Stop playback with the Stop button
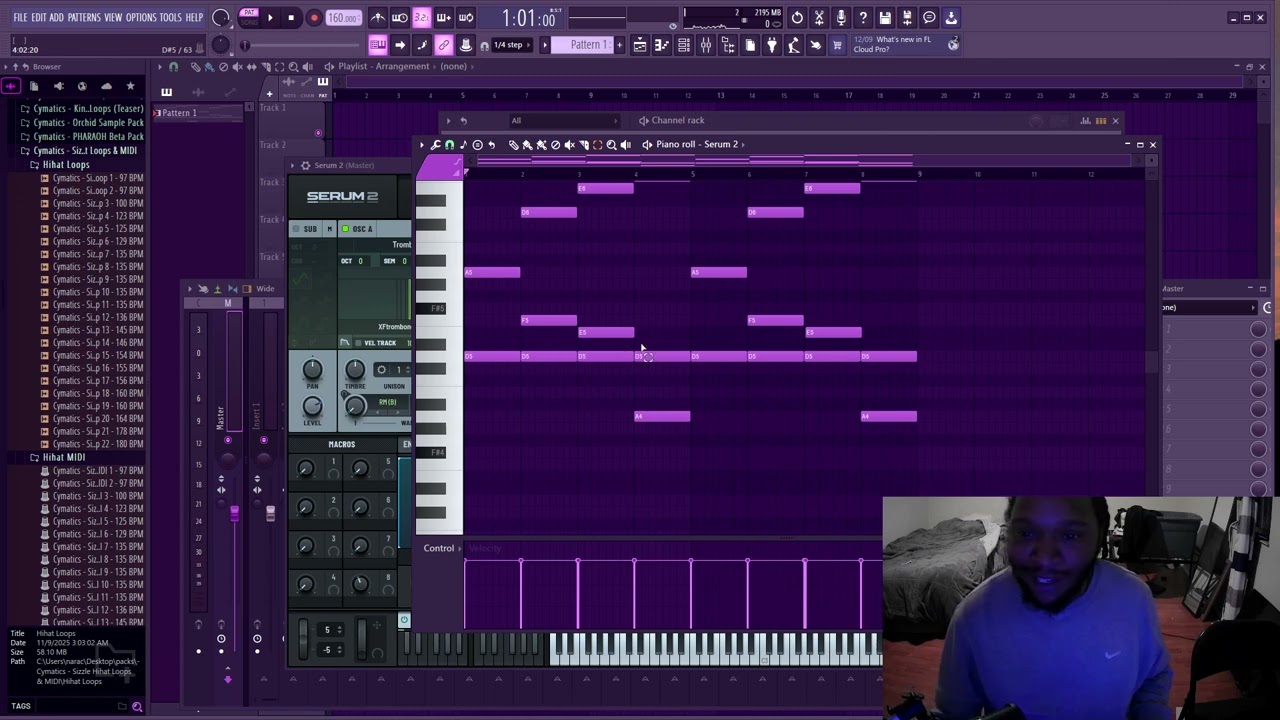 pyautogui.click(x=291, y=17)
